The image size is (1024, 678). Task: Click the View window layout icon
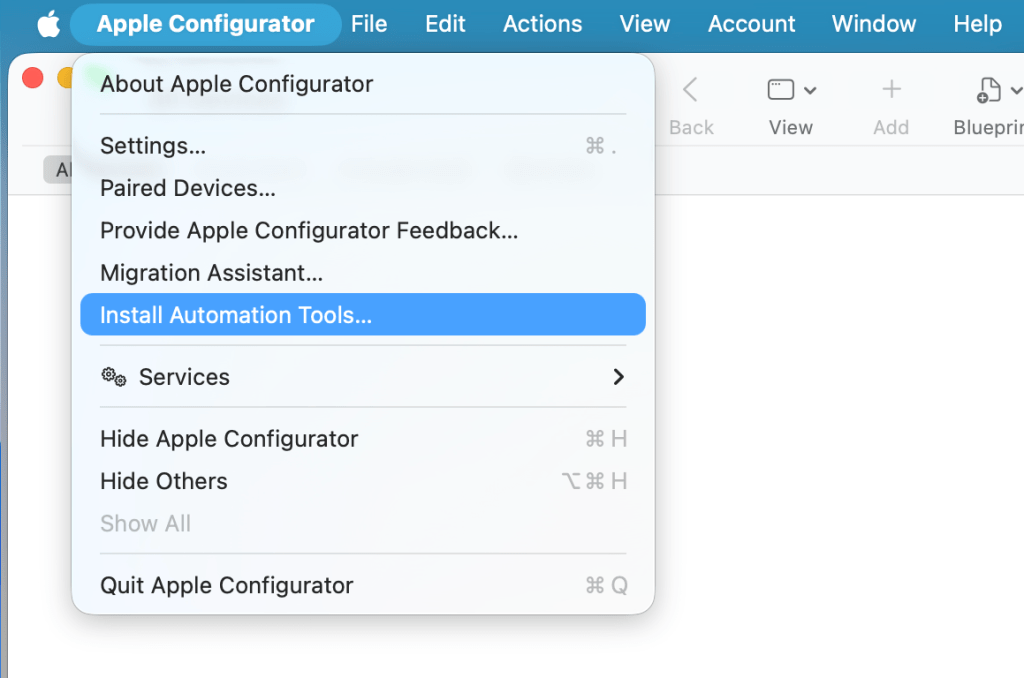click(x=780, y=90)
